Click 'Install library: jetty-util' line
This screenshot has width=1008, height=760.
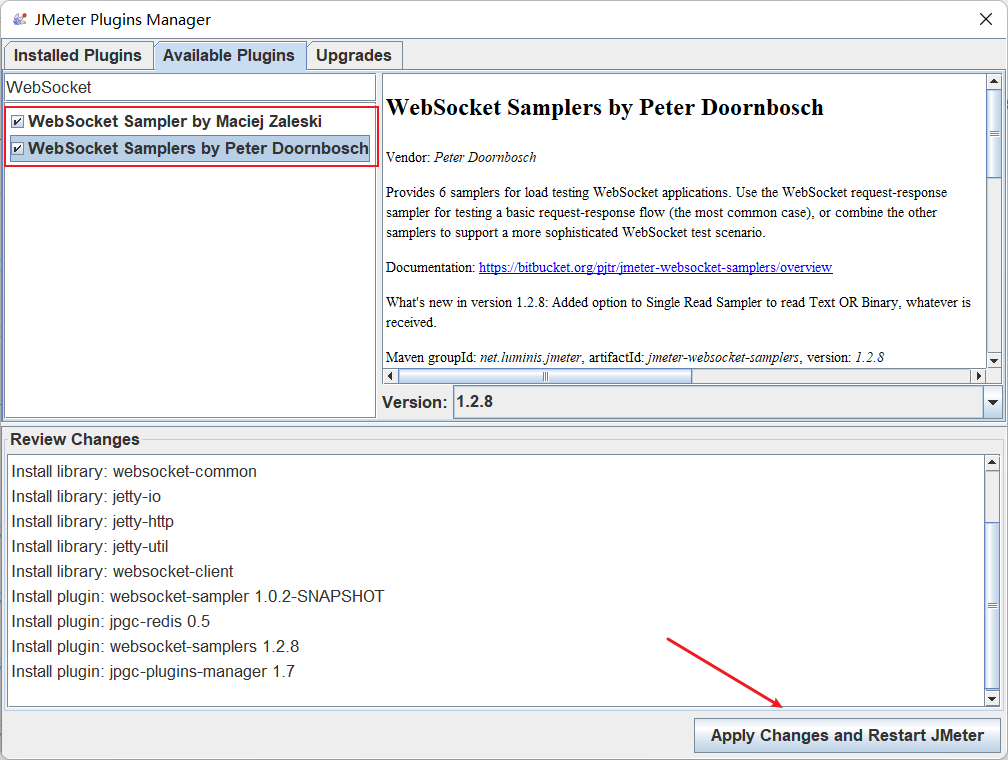[90, 547]
